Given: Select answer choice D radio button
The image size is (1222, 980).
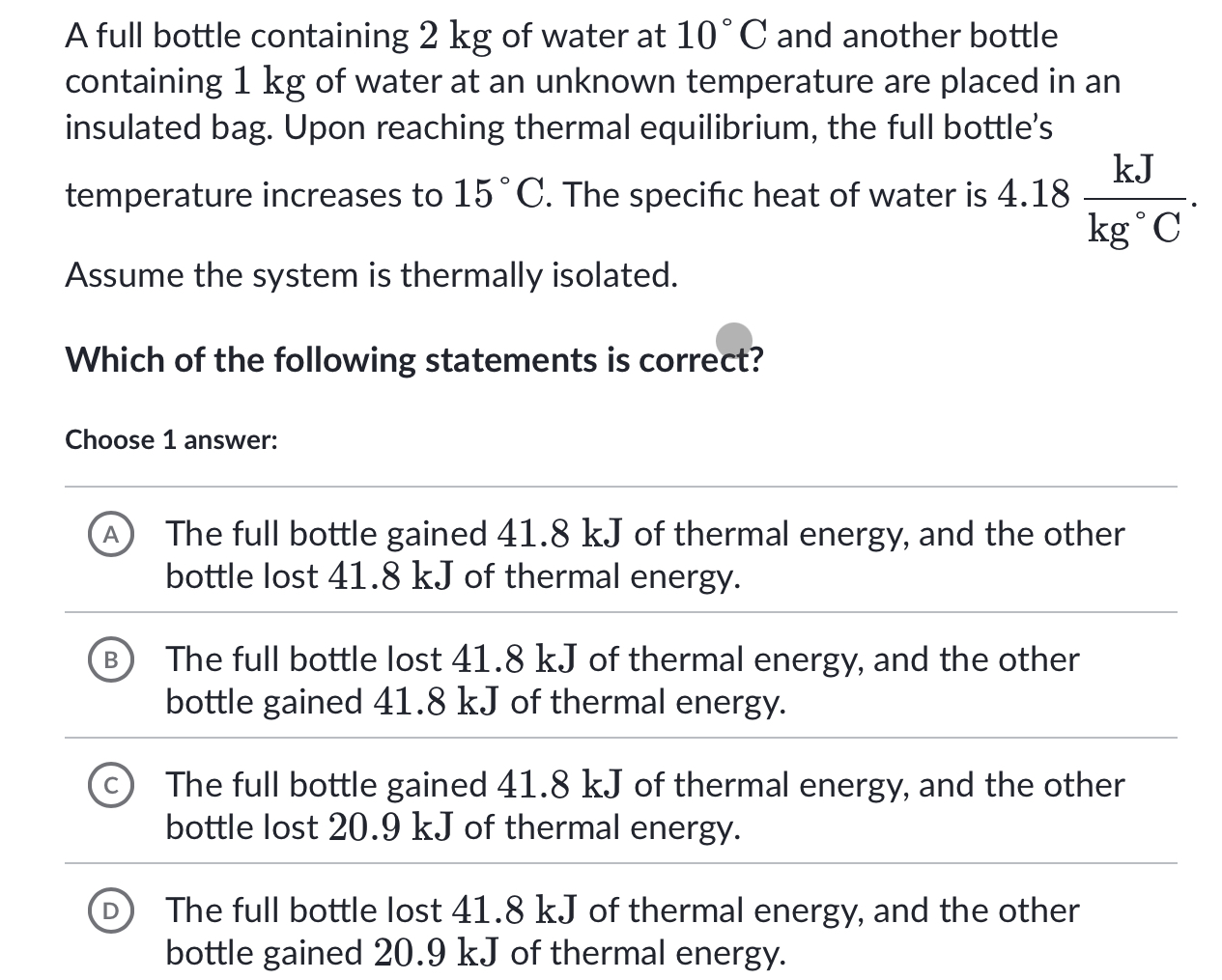Looking at the screenshot, I should pyautogui.click(x=109, y=910).
